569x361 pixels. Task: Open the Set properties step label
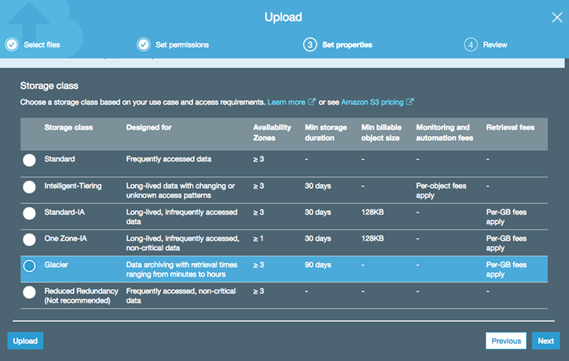click(x=347, y=45)
